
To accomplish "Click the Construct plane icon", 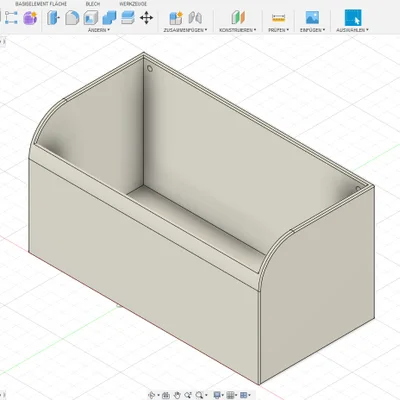I will (238, 17).
